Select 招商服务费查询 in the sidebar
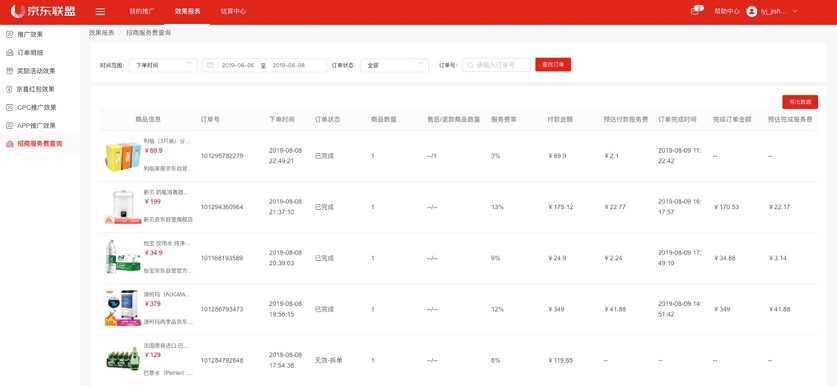Image resolution: width=837 pixels, height=386 pixels. click(40, 144)
